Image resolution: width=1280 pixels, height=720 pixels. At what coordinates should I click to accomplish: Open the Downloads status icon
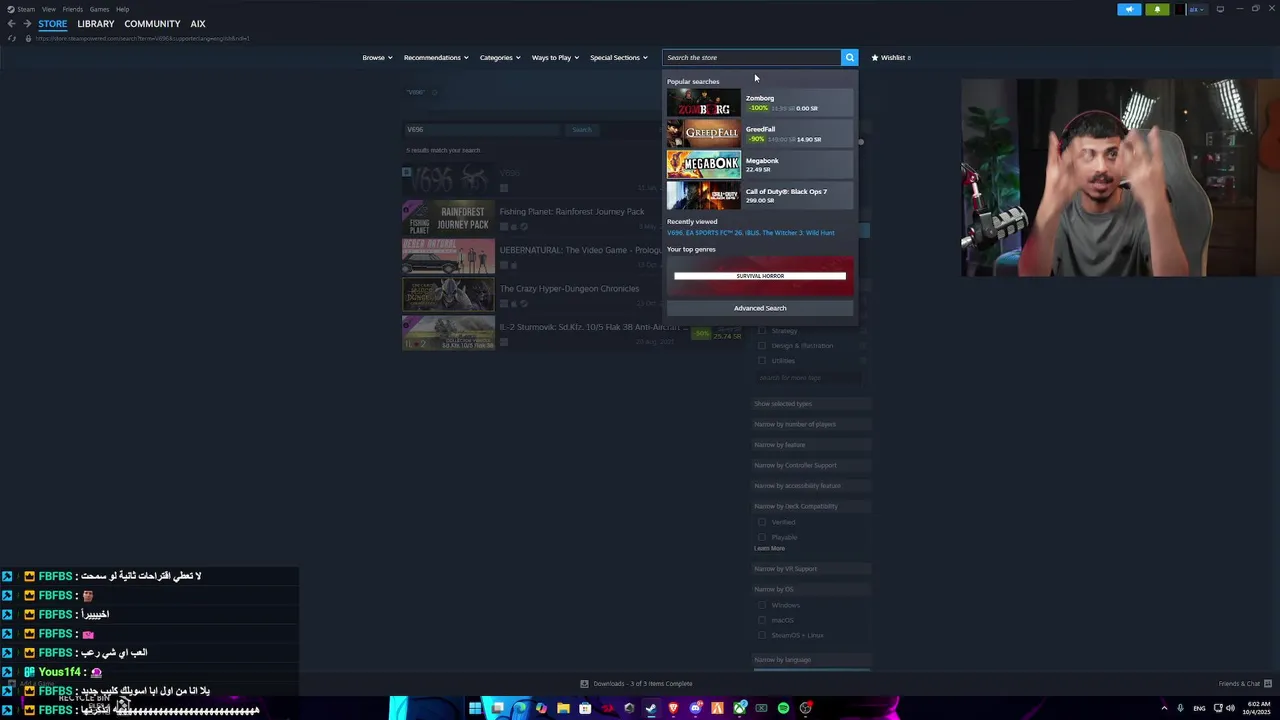point(584,684)
